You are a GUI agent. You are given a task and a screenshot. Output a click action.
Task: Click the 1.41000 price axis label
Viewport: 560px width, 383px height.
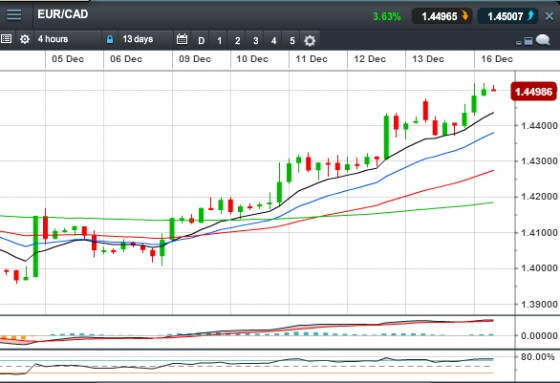point(539,233)
